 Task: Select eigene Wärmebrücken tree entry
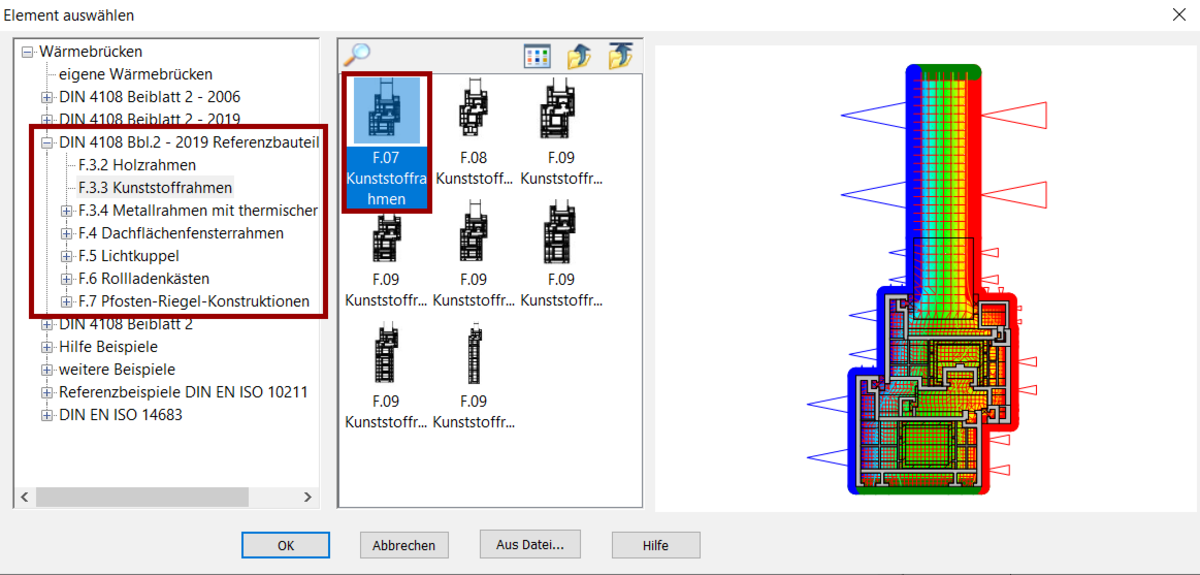(x=135, y=74)
